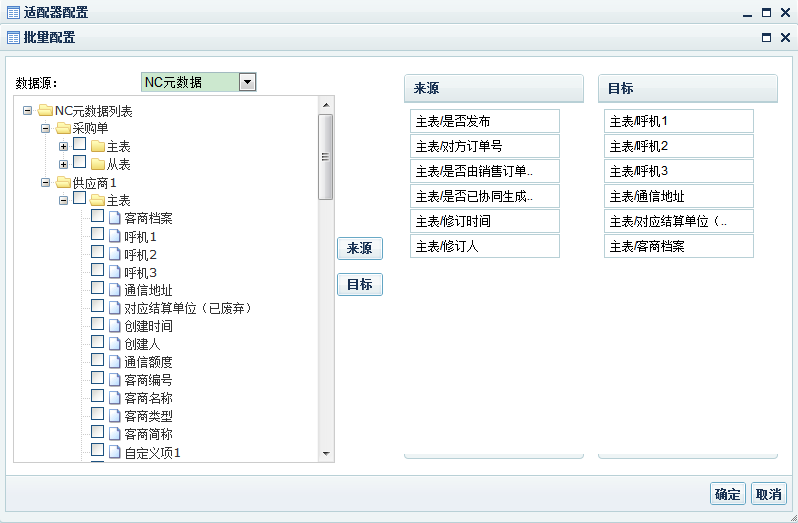Select target row 主表/对应结算单位（..
Screen dimensions: 798x523
click(678, 221)
